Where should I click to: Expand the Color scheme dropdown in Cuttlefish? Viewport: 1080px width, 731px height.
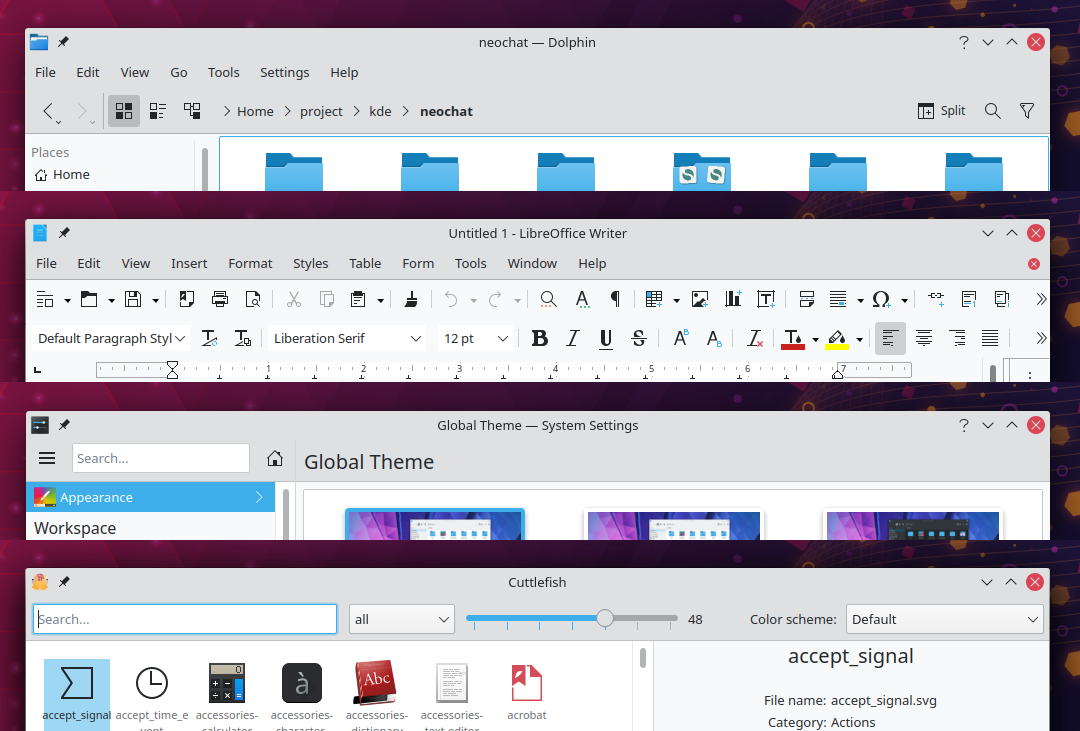coord(944,619)
